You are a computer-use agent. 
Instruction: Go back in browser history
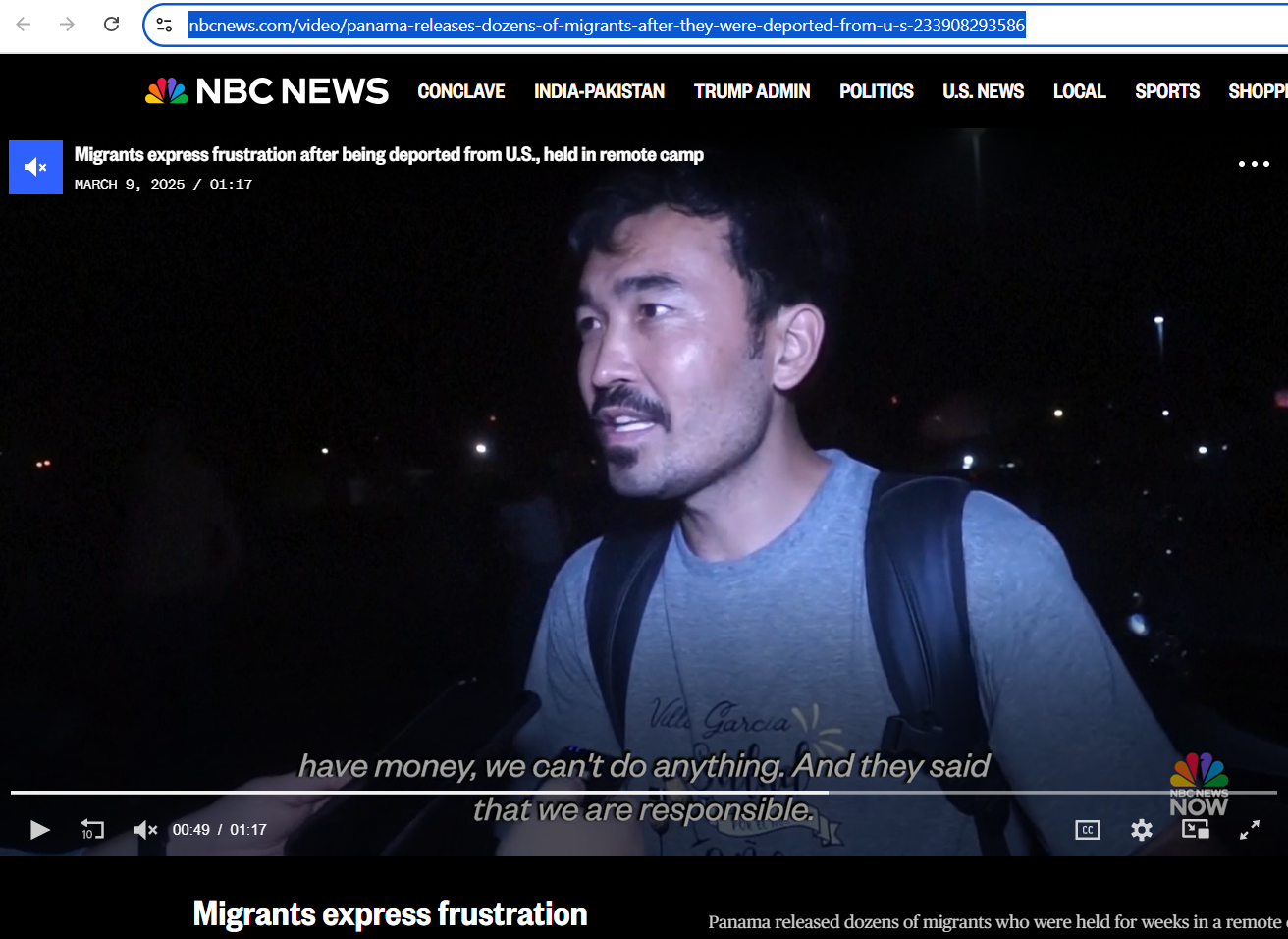pyautogui.click(x=24, y=25)
